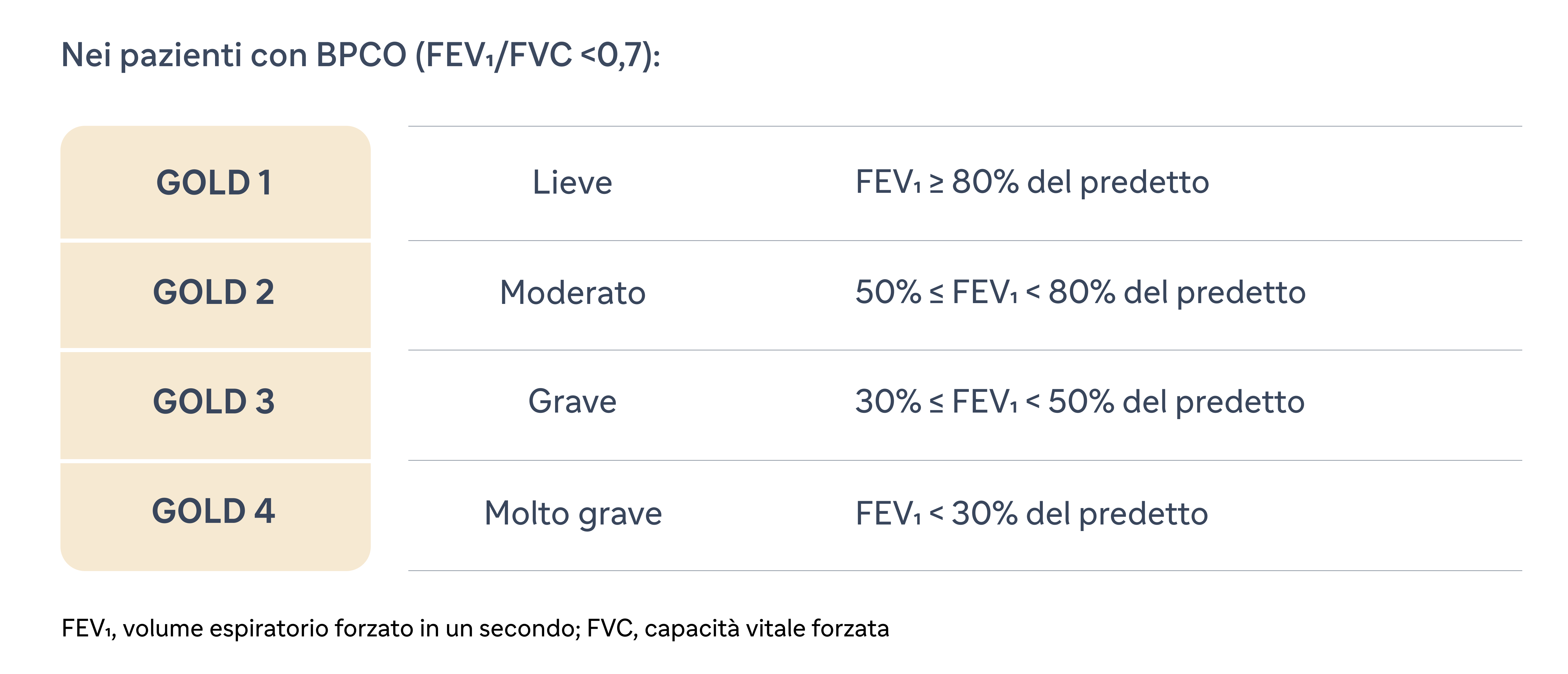Select the FVC capacità vitale forzata footnote
Screen dimensions: 1568x674
[x=738, y=628]
